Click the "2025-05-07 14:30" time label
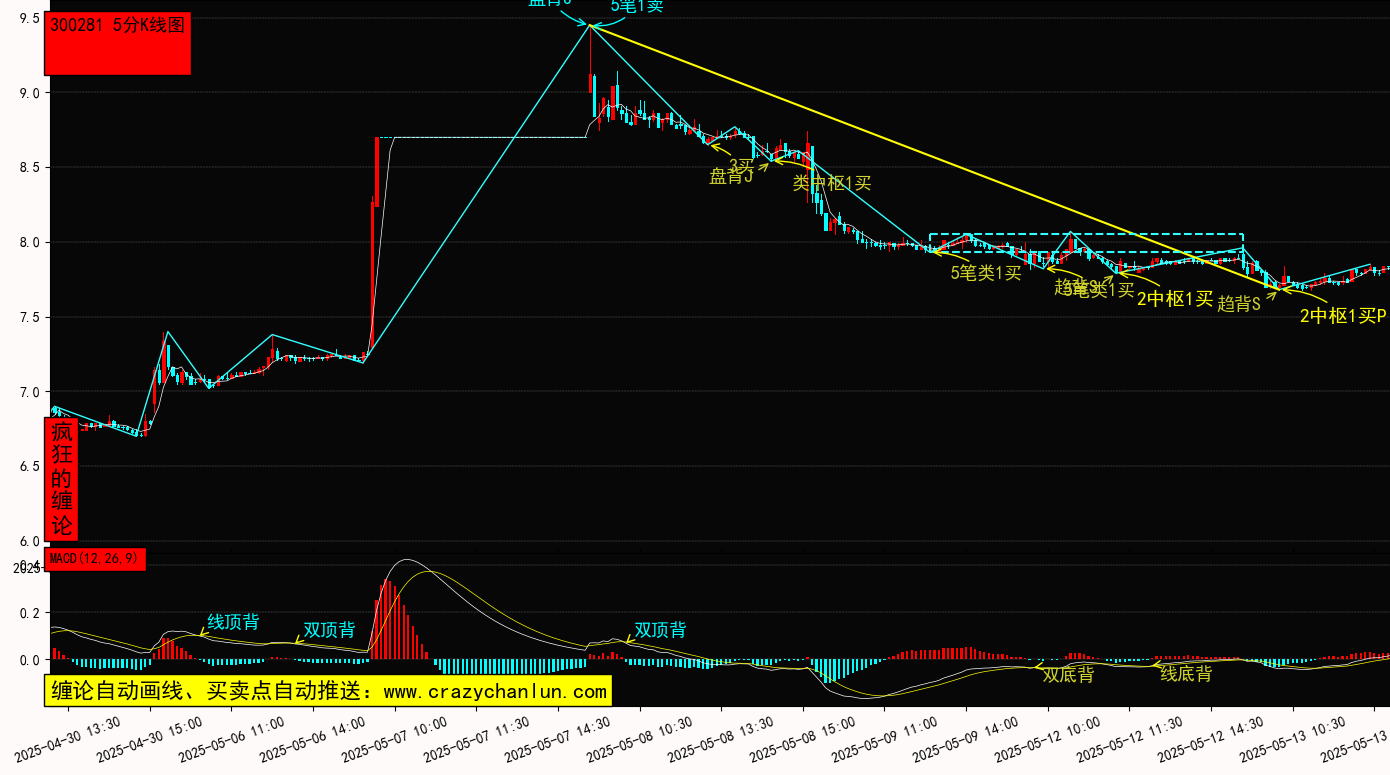The height and width of the screenshot is (775, 1390). coord(558,738)
